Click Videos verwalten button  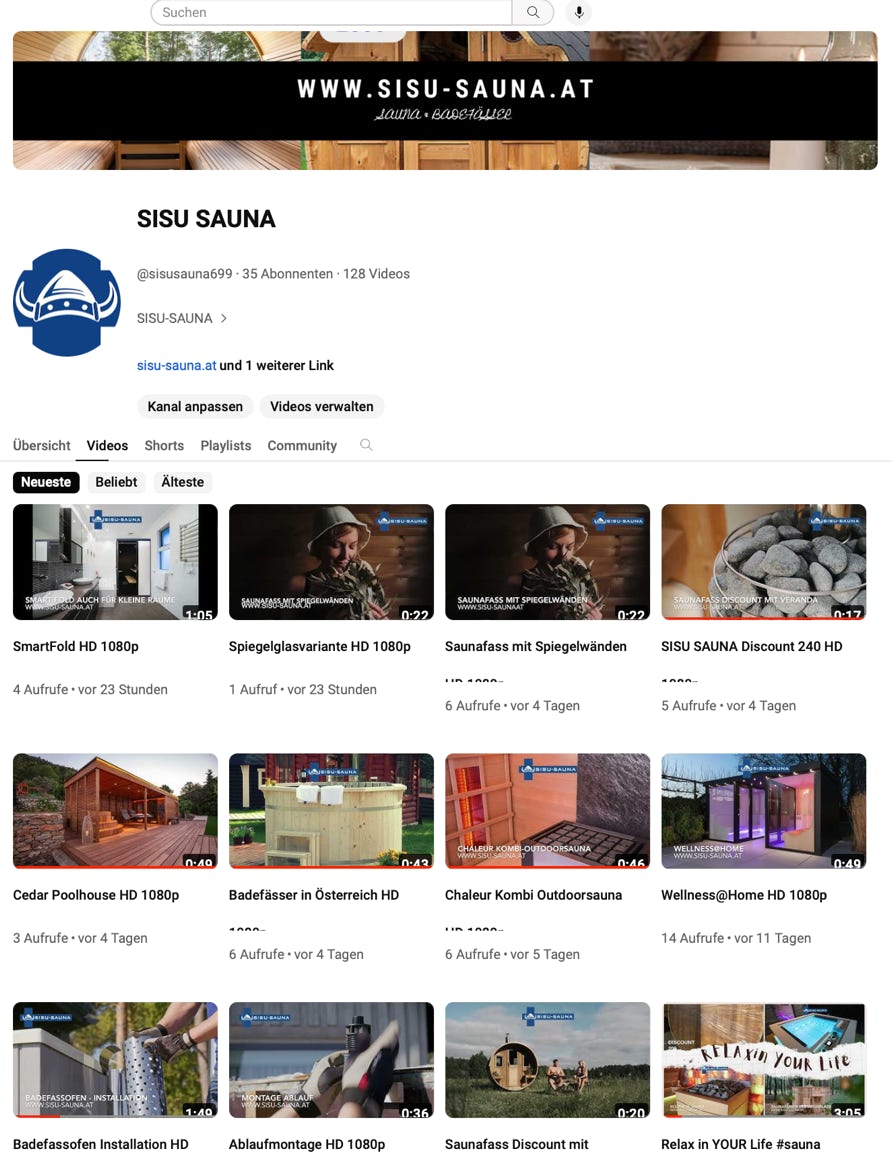click(322, 407)
